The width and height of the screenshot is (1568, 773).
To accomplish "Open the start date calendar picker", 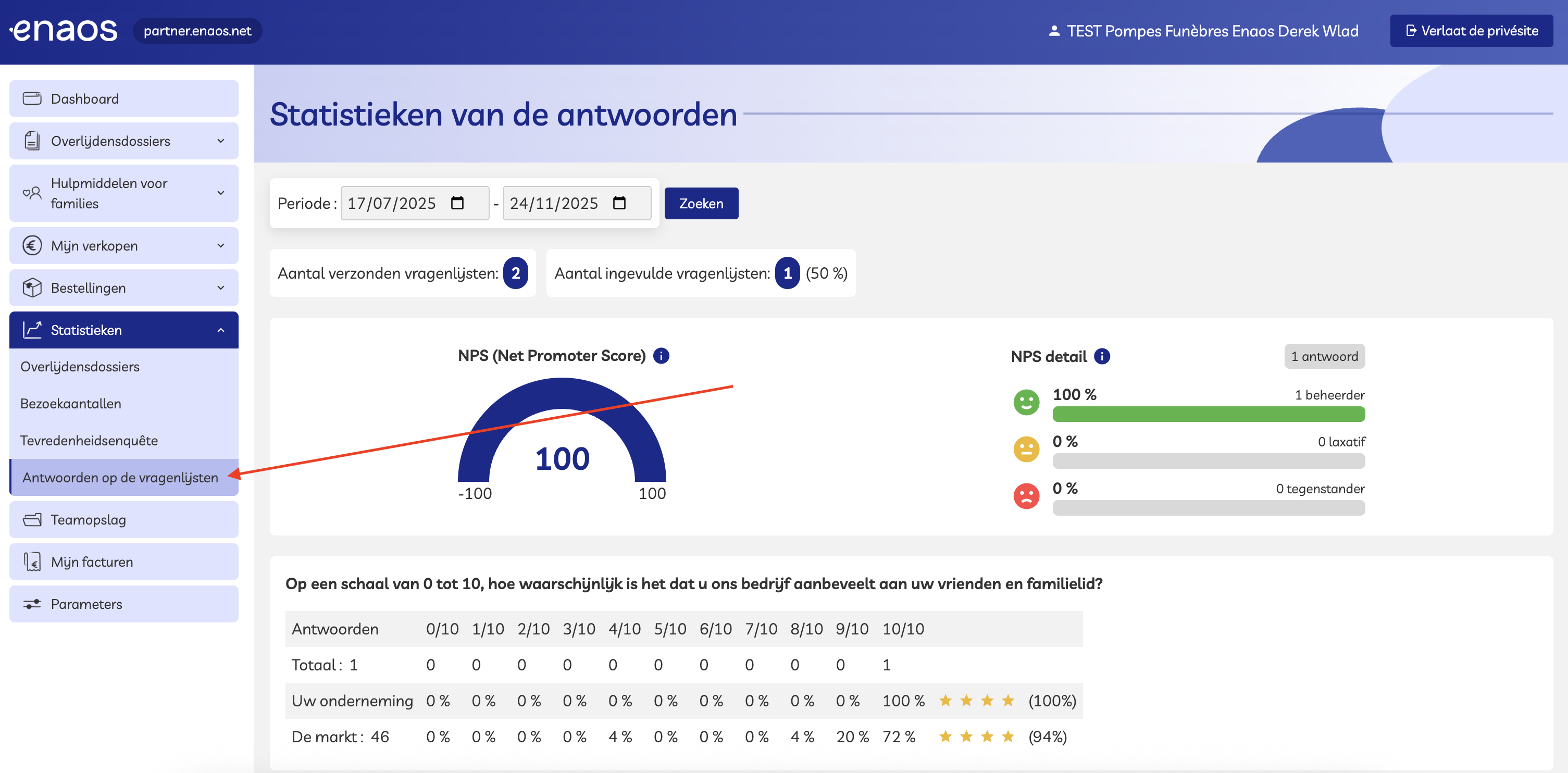I will pos(457,203).
